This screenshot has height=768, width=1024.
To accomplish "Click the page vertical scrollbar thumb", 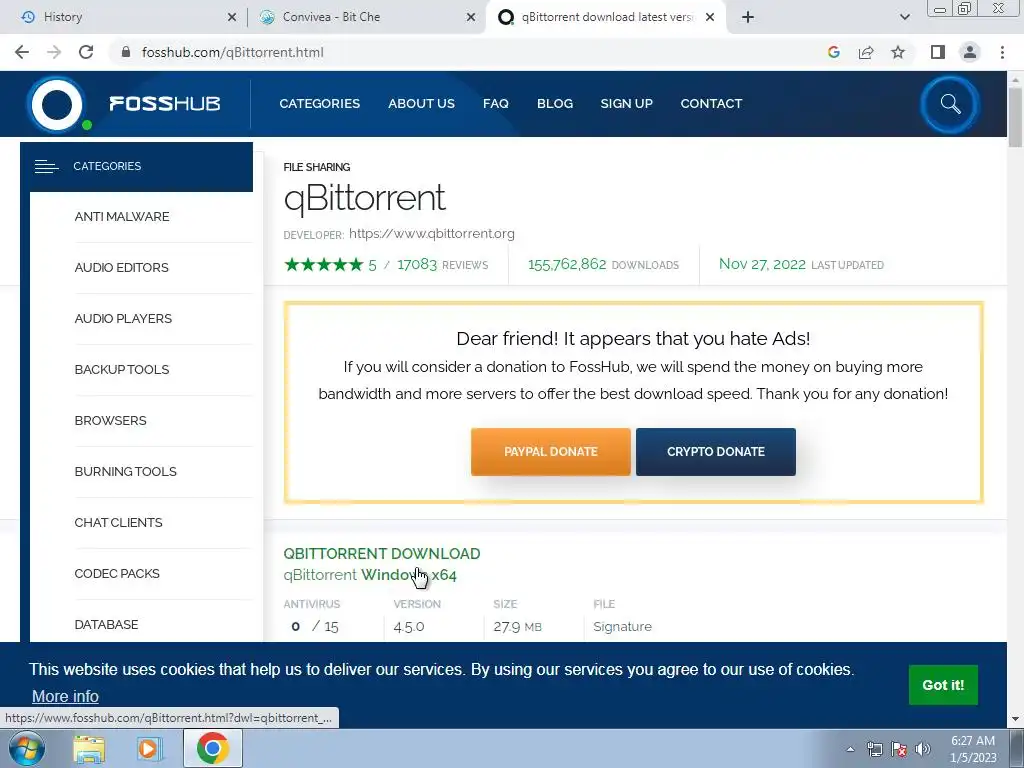I will 1015,118.
